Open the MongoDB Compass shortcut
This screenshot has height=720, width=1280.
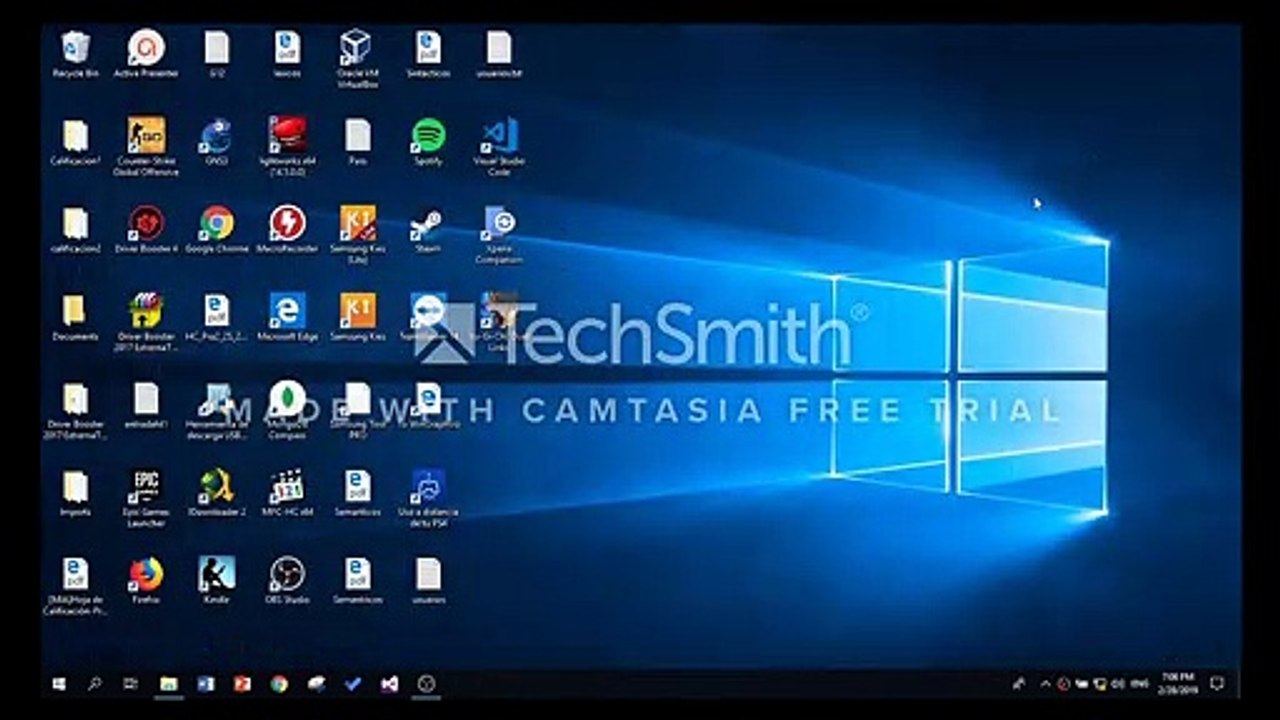287,411
